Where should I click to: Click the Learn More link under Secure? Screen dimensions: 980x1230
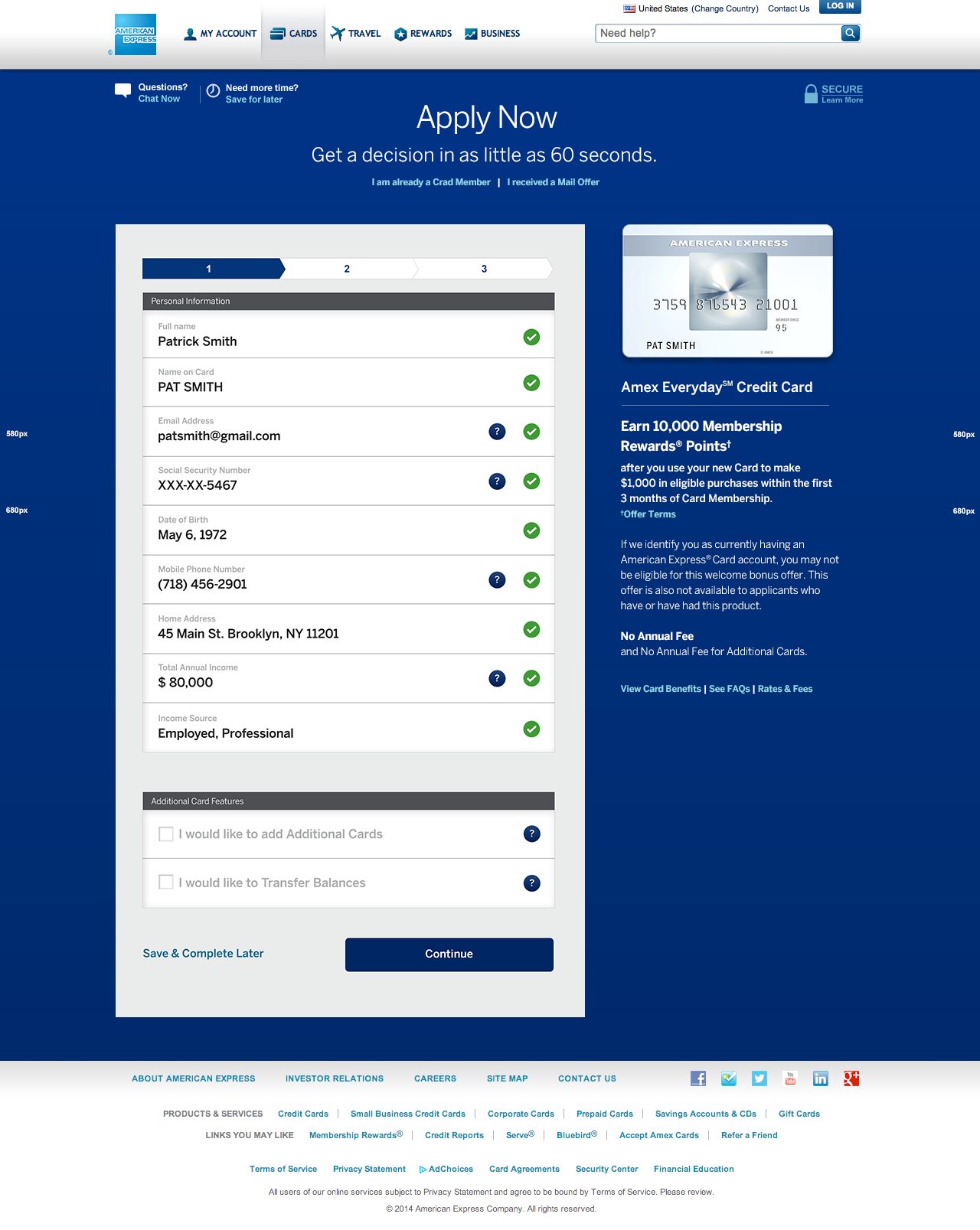(x=842, y=100)
